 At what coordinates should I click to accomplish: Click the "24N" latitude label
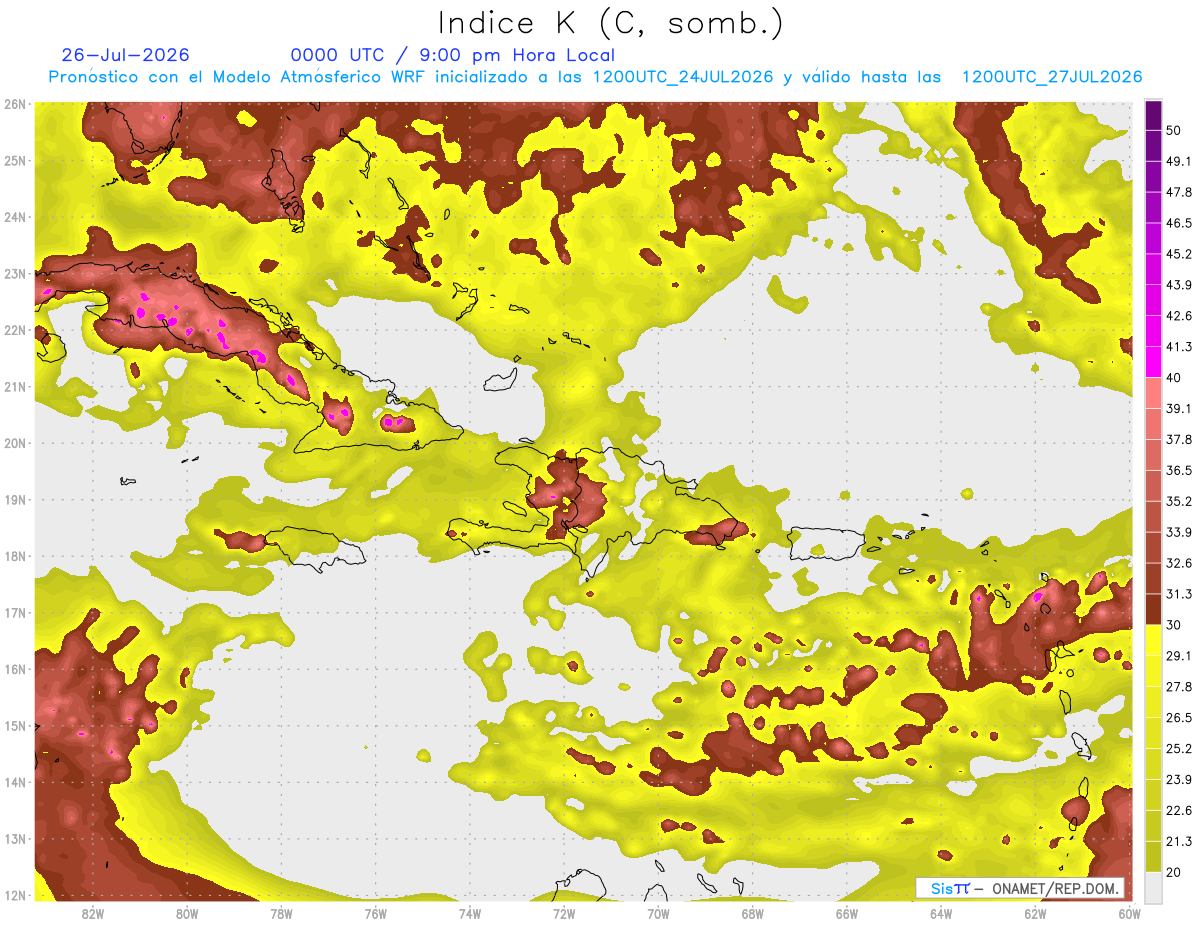coord(15,217)
